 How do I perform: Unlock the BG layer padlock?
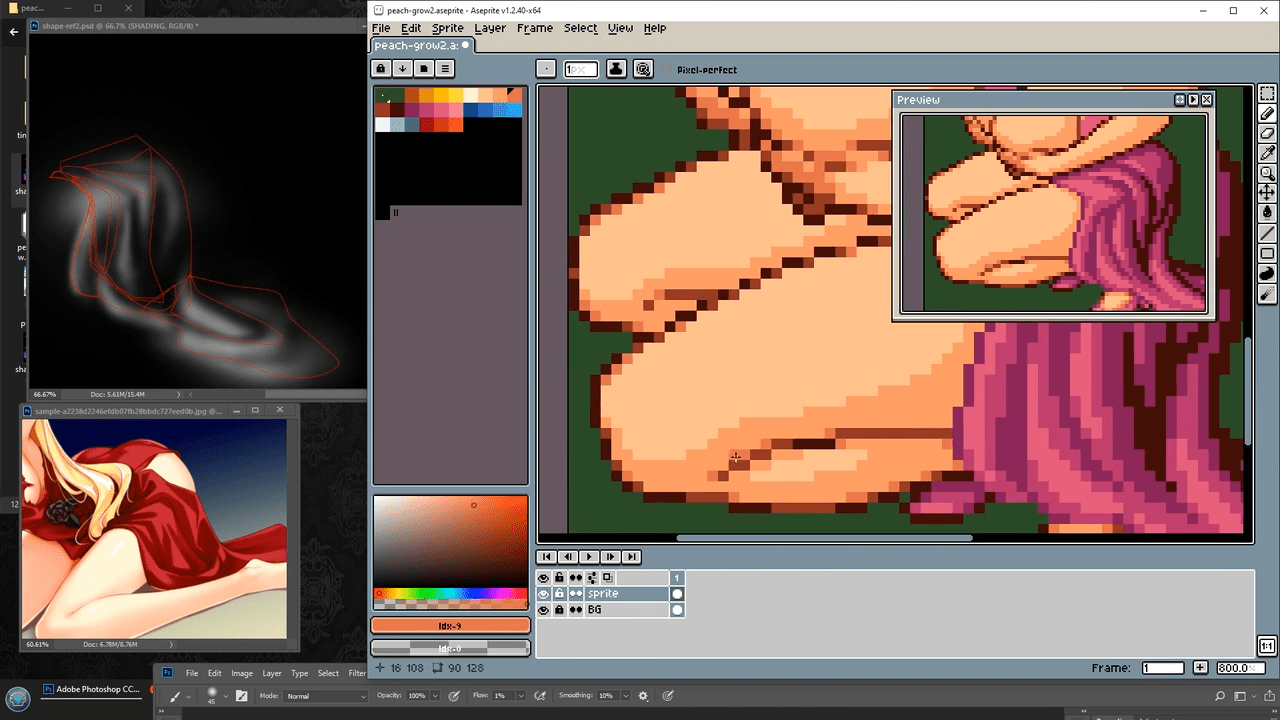coord(559,610)
